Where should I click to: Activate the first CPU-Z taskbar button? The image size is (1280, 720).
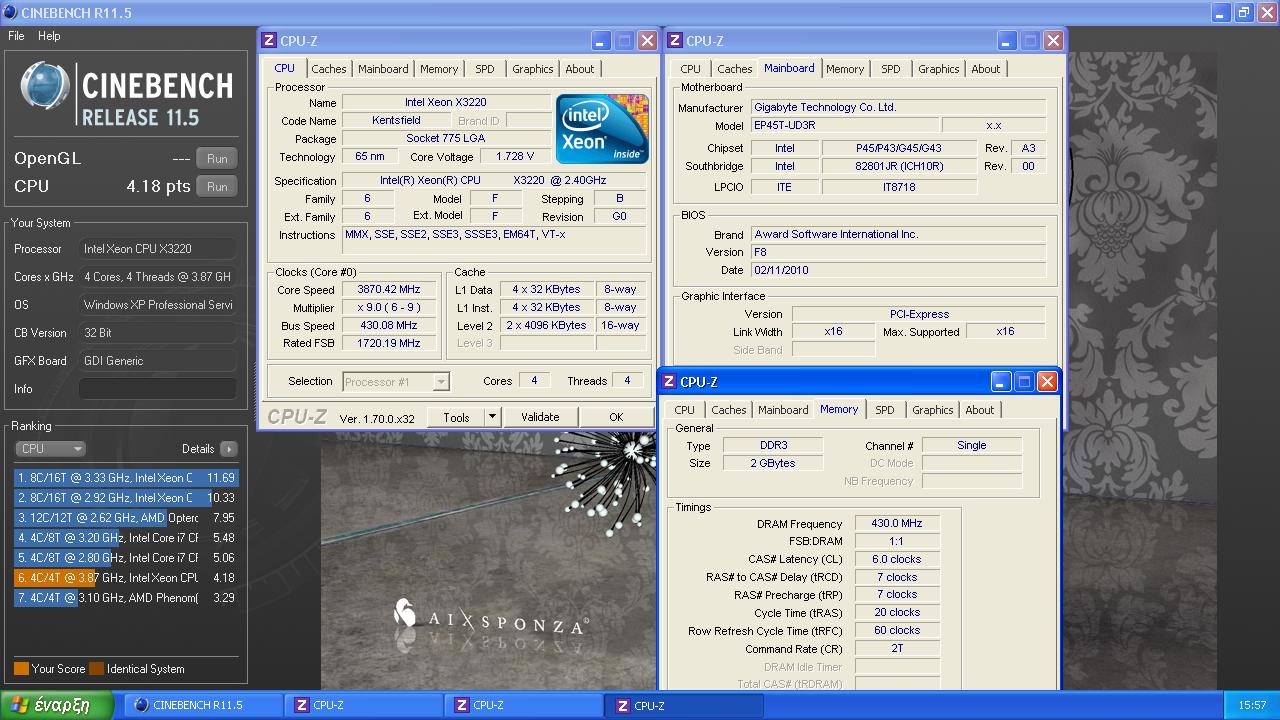(x=362, y=705)
